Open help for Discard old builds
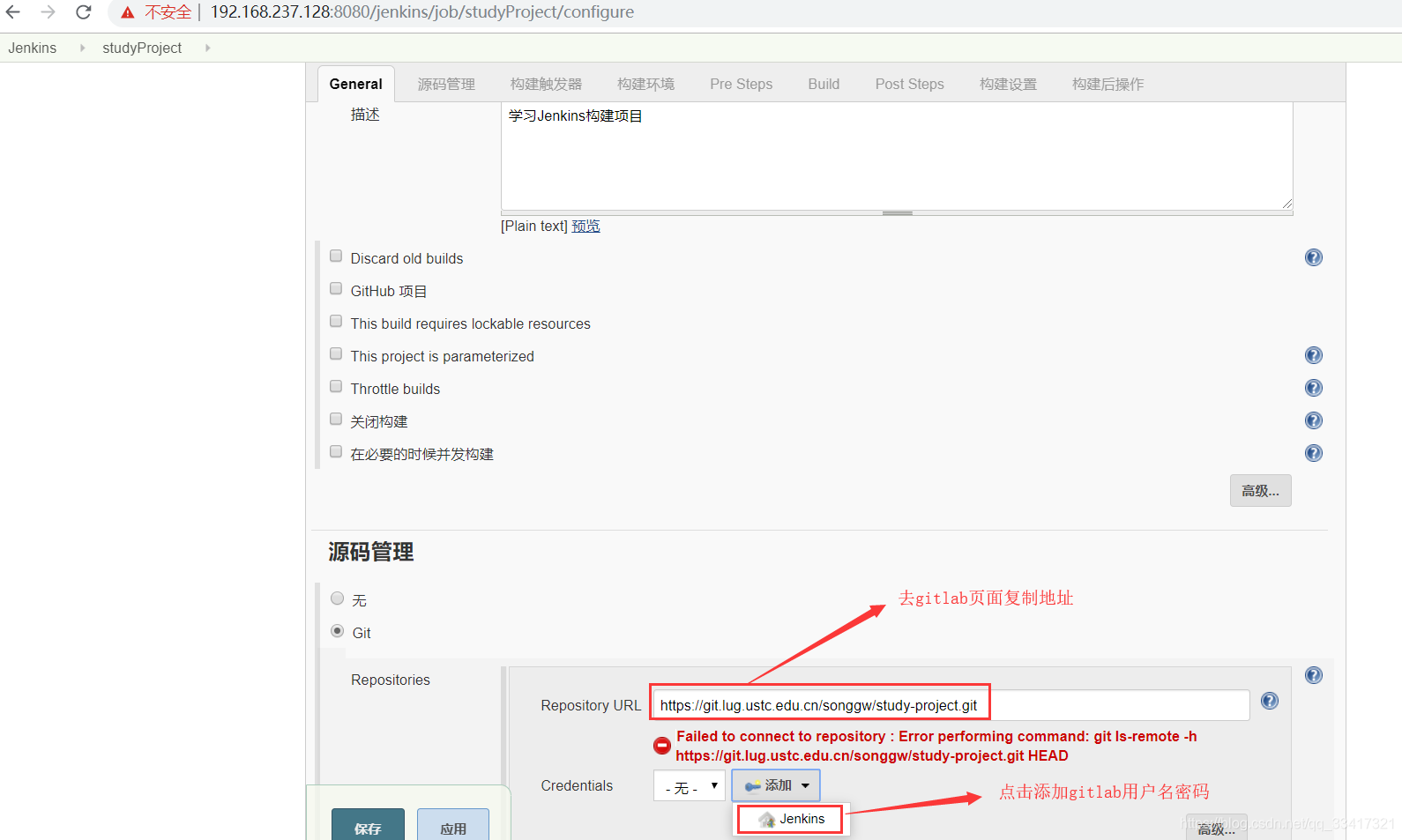This screenshot has width=1402, height=840. (x=1314, y=257)
